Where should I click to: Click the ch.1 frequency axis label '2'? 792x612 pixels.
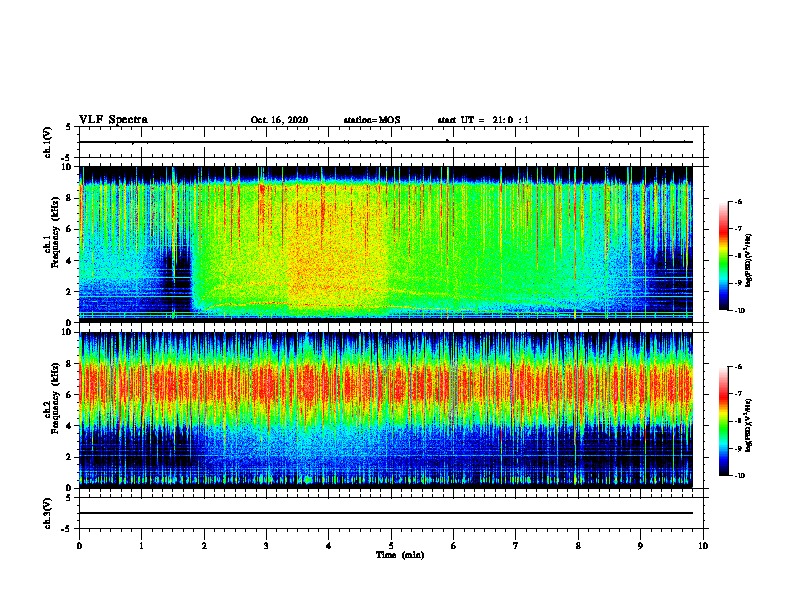pyautogui.click(x=69, y=292)
